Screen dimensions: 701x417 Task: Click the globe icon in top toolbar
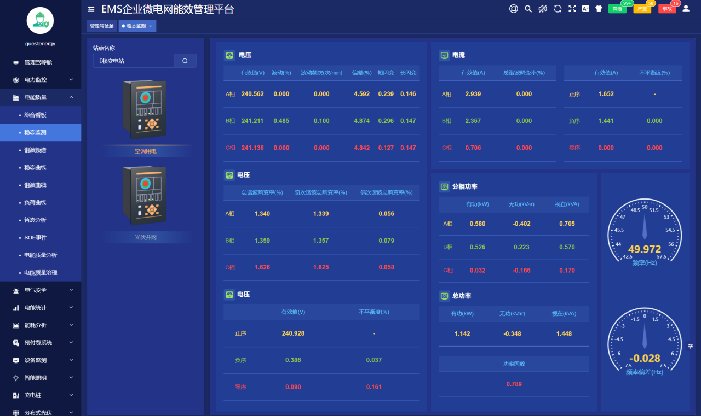(x=513, y=9)
